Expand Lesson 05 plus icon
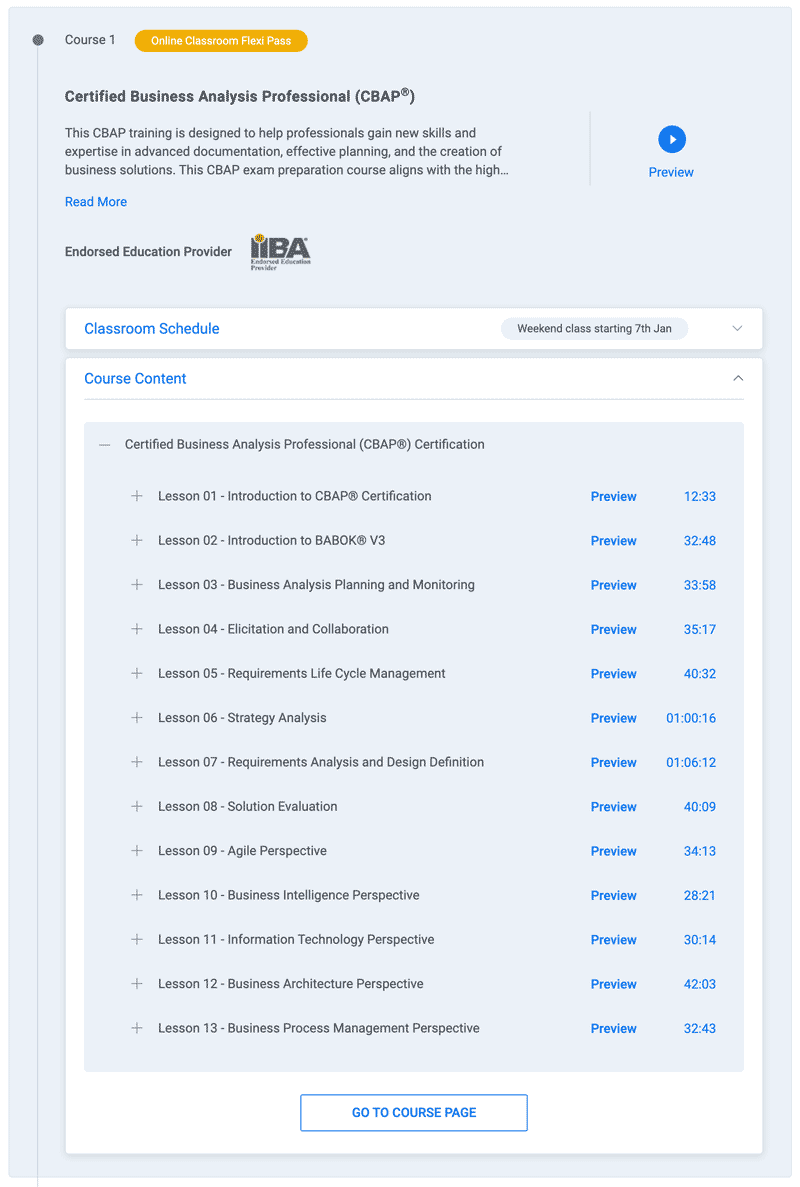 tap(137, 673)
